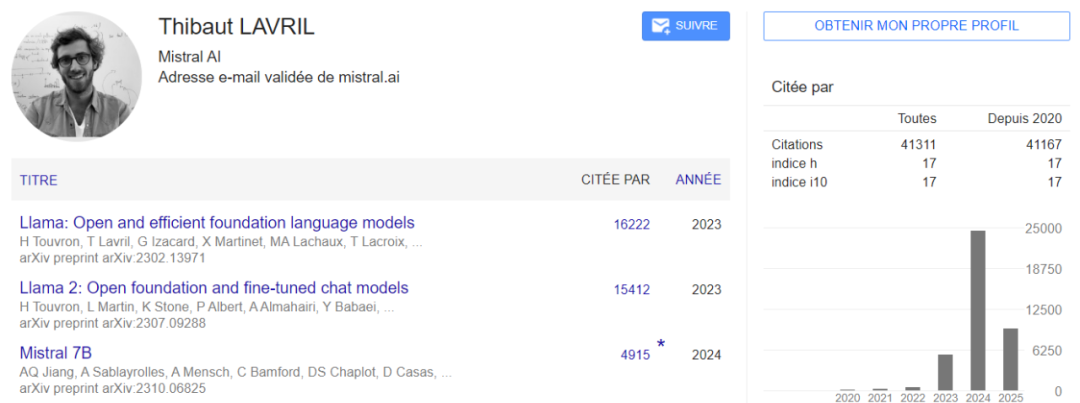View the 16222 citations for Llama

pos(631,224)
